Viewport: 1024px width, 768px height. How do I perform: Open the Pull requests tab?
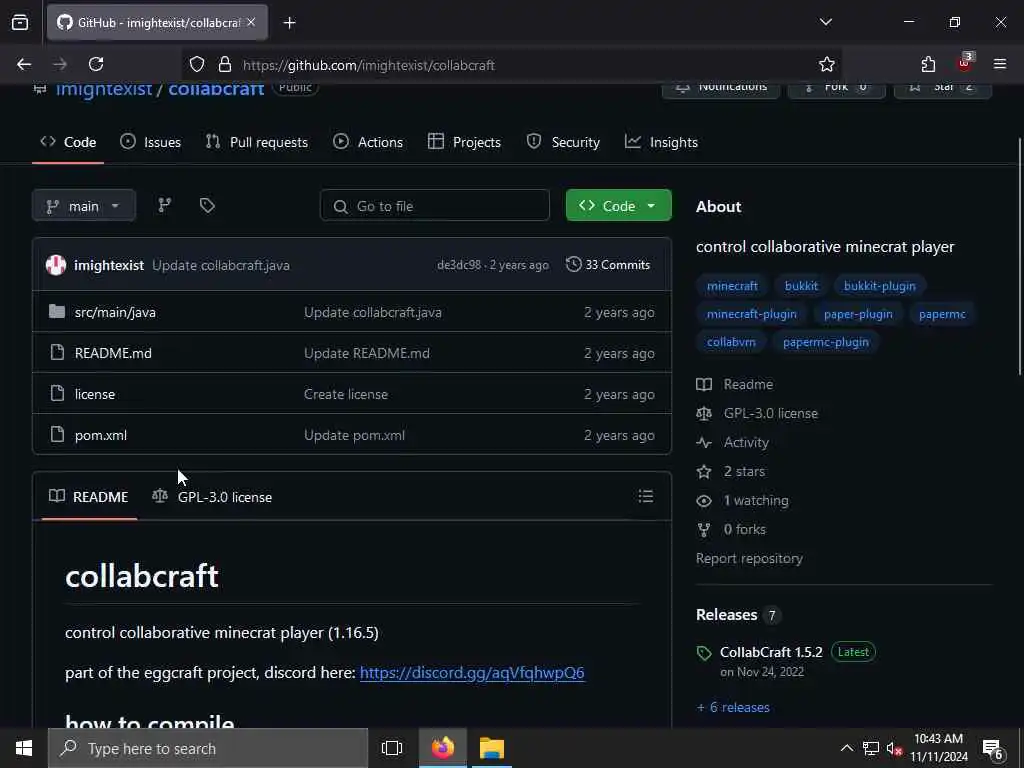(x=257, y=142)
